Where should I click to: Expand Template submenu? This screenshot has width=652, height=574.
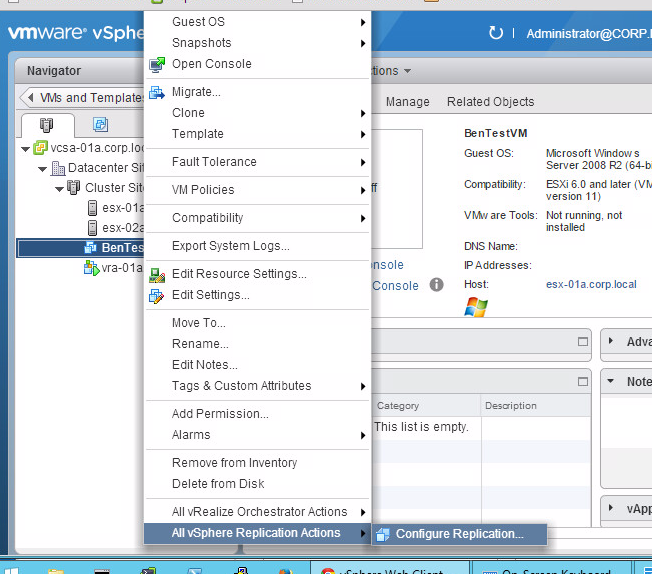pyautogui.click(x=257, y=134)
